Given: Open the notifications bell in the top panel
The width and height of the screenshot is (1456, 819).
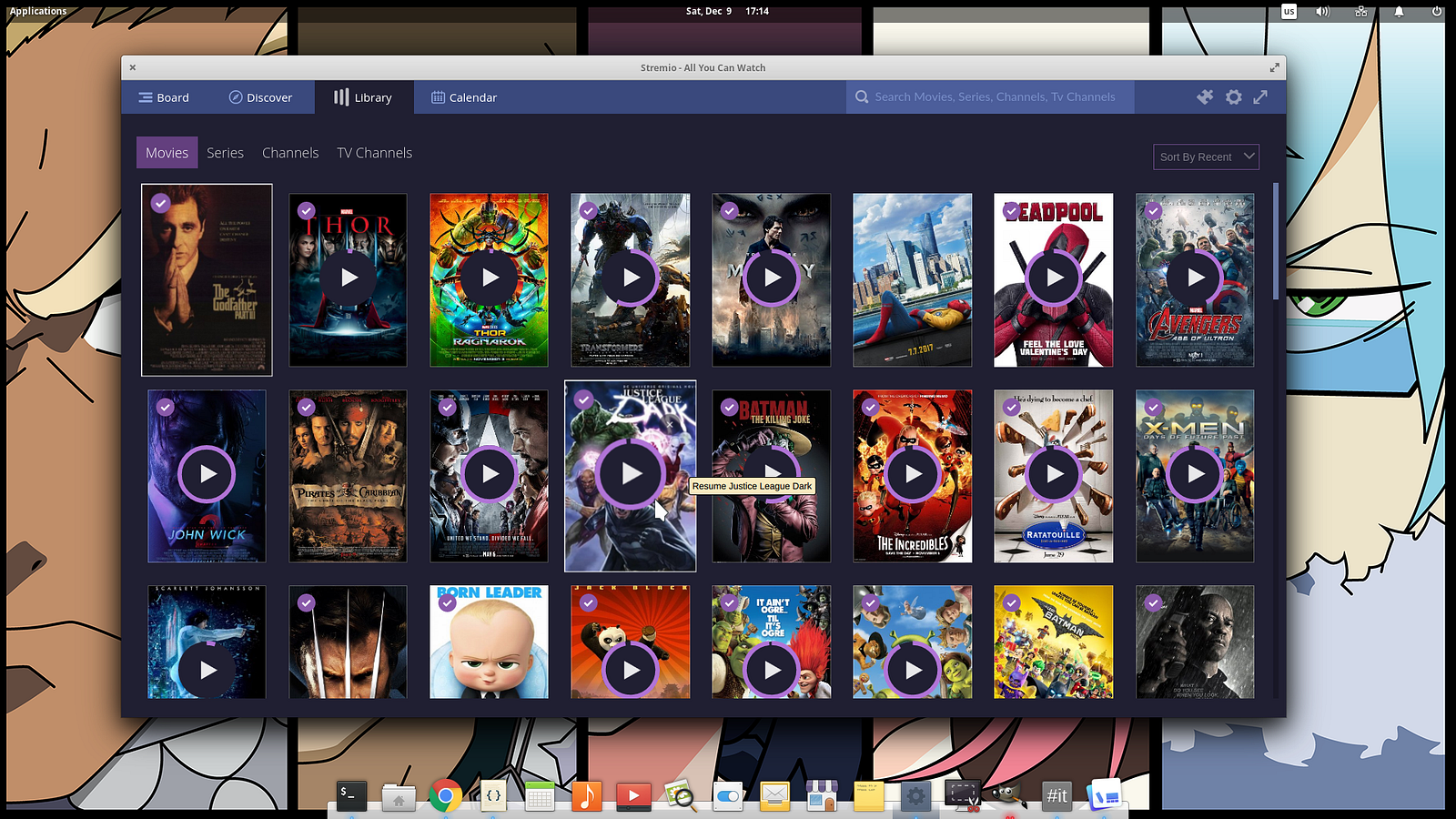Looking at the screenshot, I should [x=1399, y=11].
